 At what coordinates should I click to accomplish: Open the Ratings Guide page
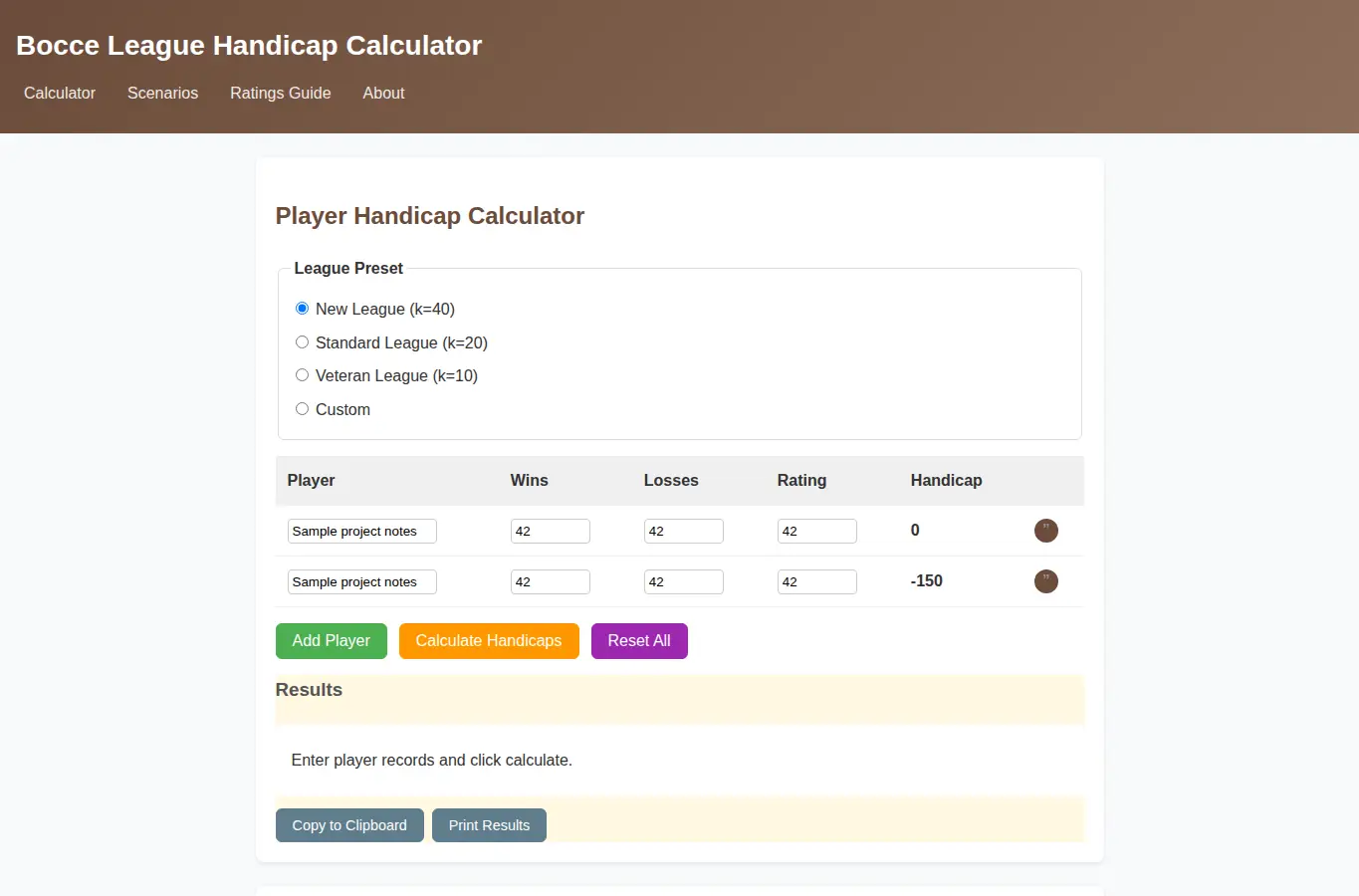280,93
